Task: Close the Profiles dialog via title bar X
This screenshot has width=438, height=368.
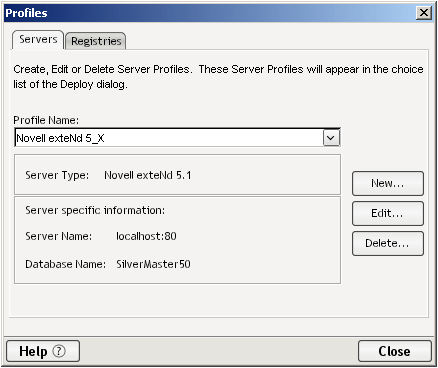Action: click(424, 13)
